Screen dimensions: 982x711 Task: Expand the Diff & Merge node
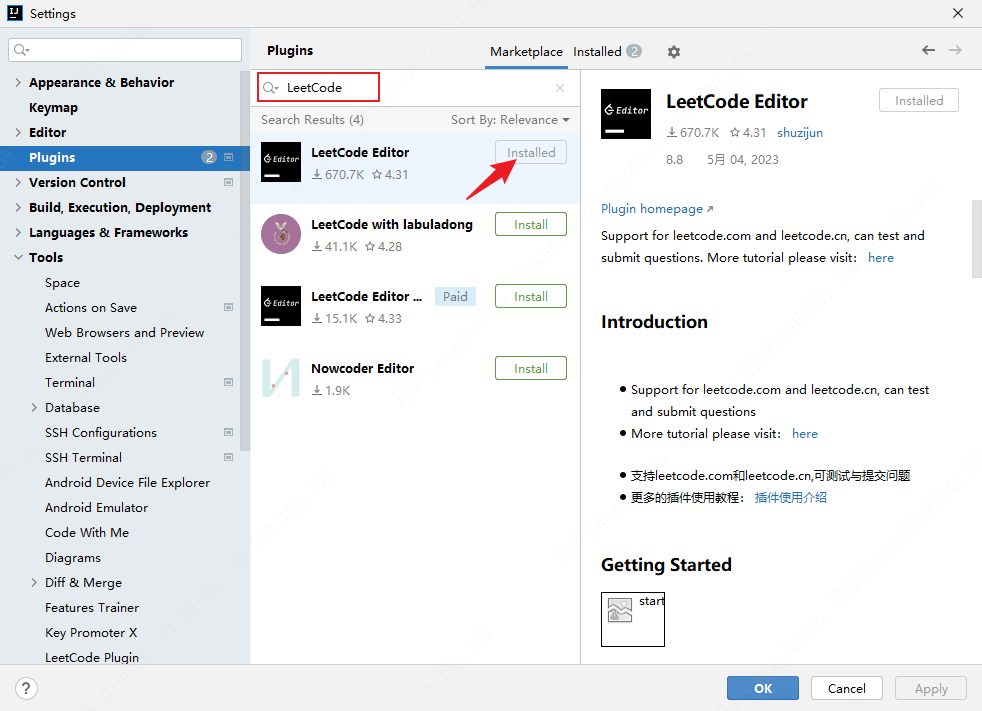(x=34, y=583)
